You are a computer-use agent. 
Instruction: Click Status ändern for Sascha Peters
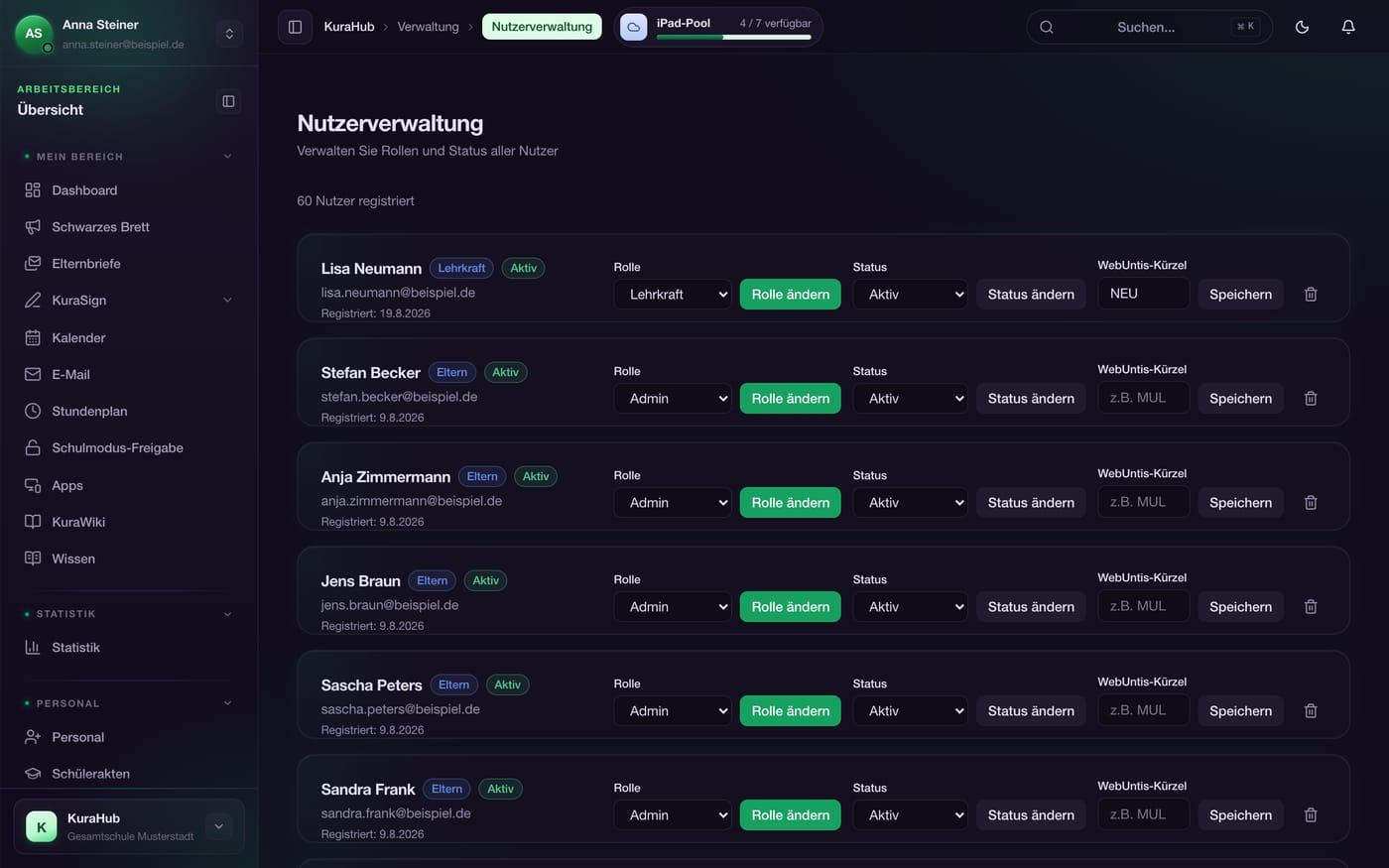[x=1031, y=711]
